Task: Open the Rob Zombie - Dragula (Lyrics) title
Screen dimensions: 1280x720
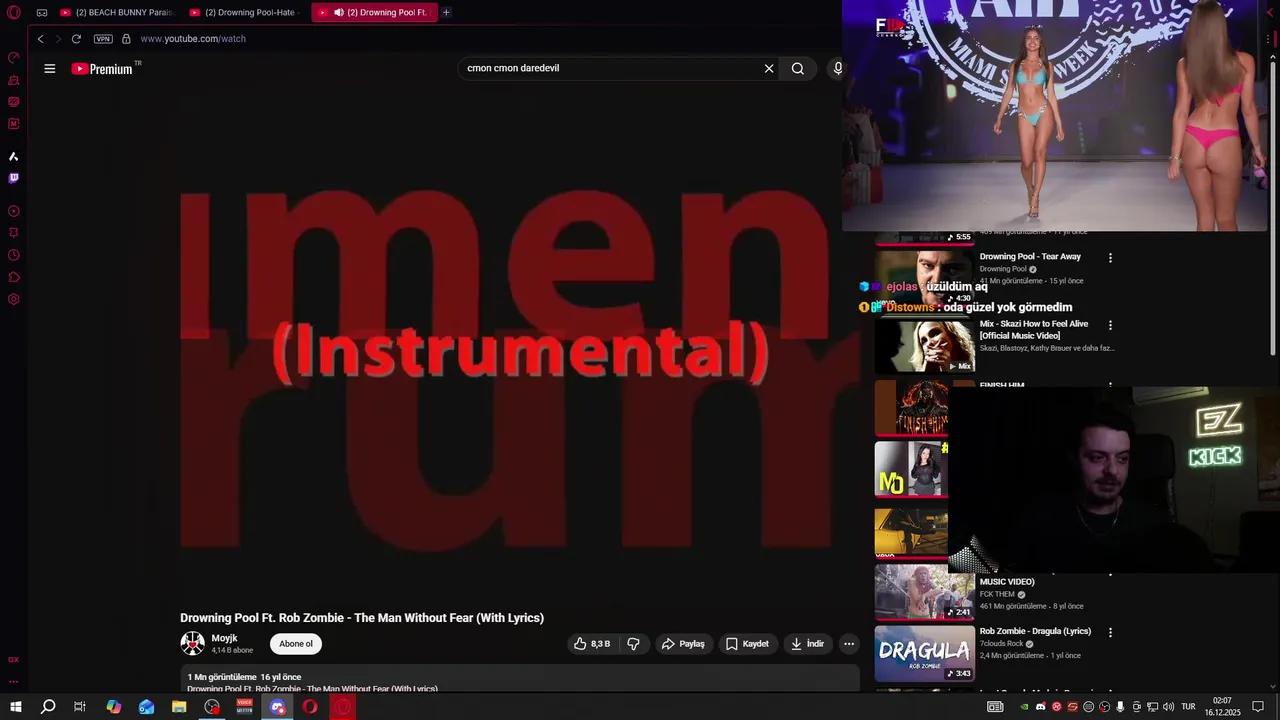Action: [x=1035, y=632]
